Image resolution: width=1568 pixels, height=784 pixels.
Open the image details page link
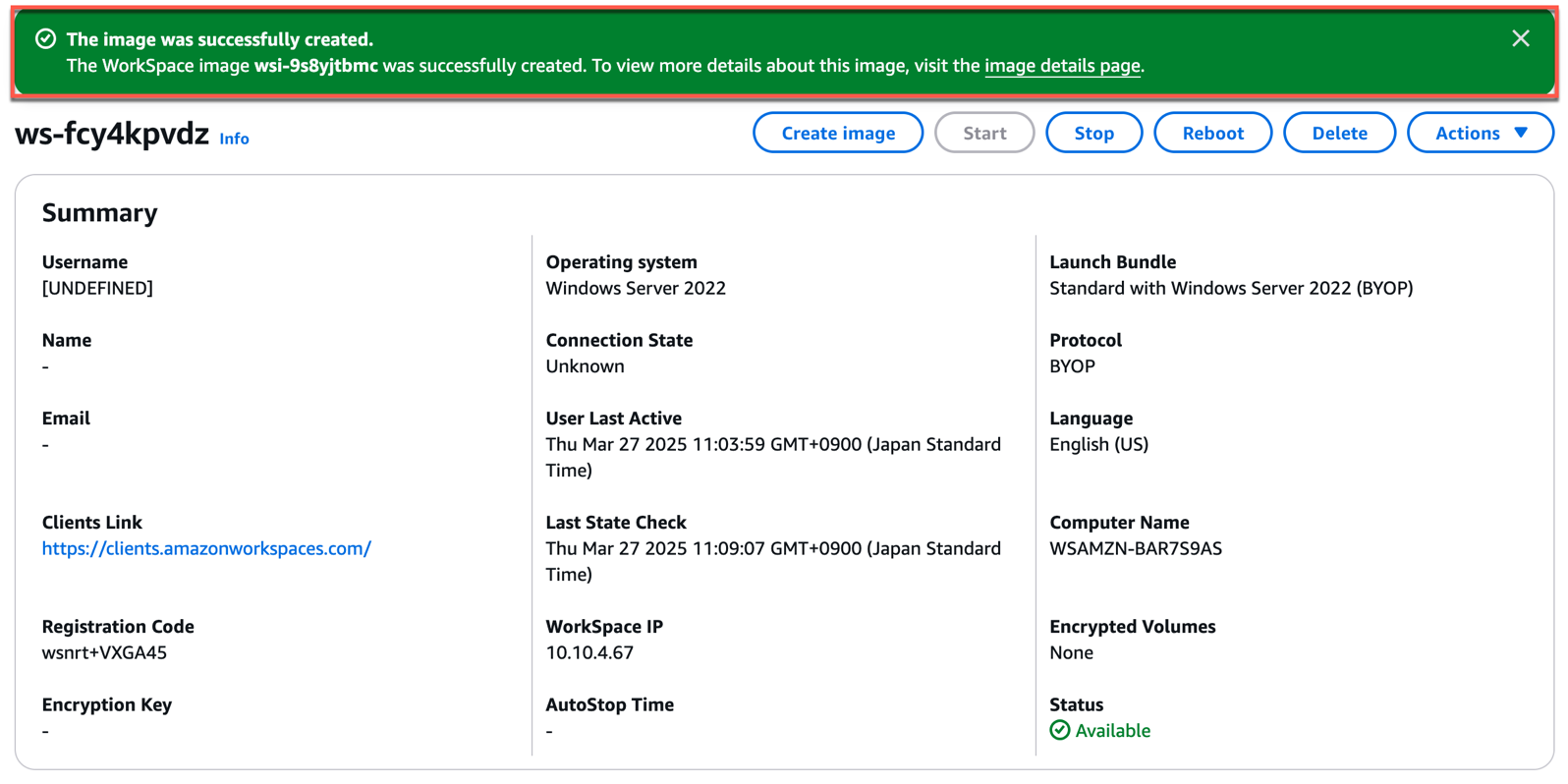1062,66
